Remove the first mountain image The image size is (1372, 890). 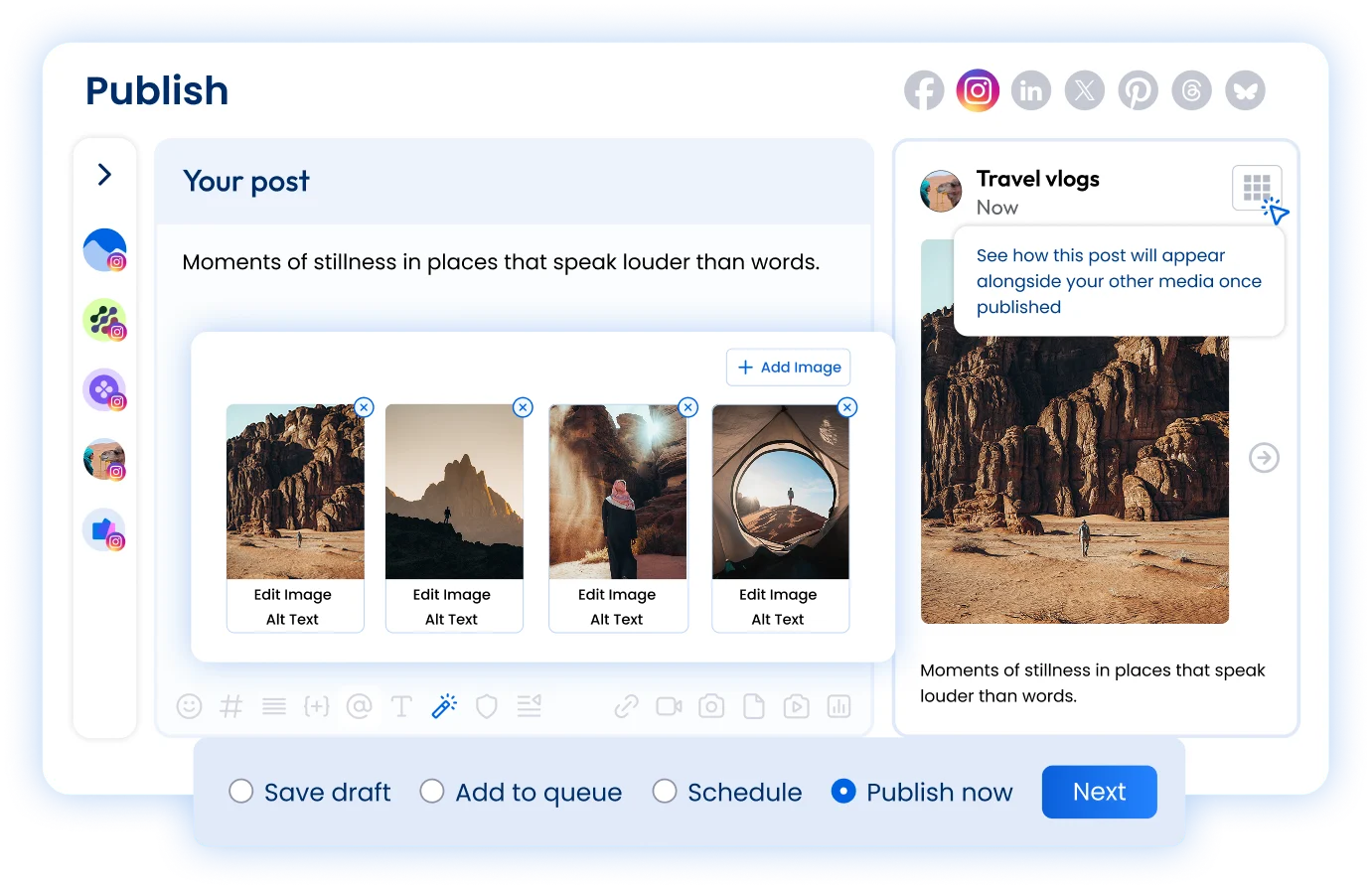tap(364, 407)
